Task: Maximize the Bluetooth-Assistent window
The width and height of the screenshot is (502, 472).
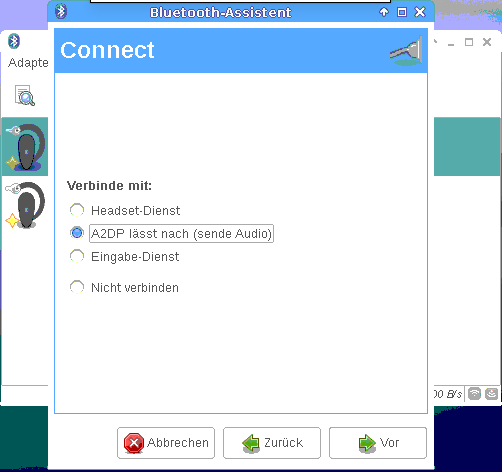Action: (402, 12)
